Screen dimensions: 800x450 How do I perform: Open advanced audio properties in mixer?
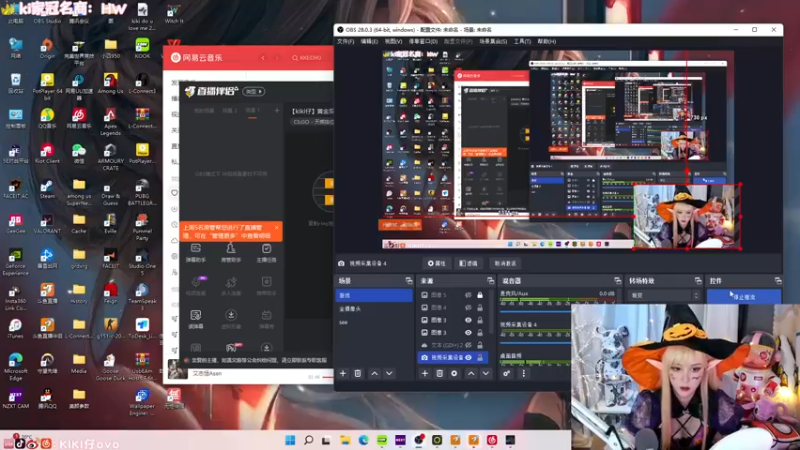(506, 373)
